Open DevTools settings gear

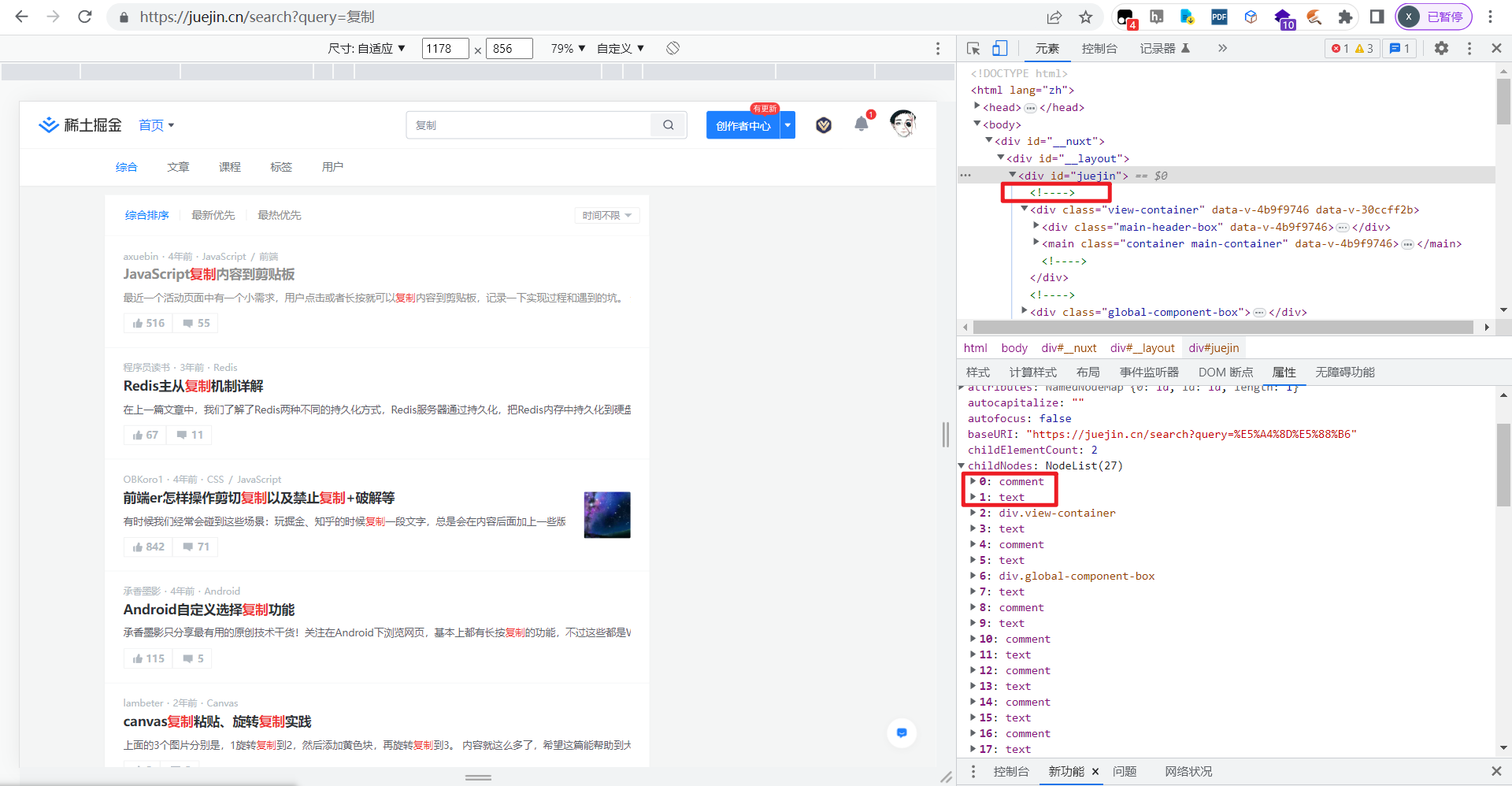[1441, 48]
